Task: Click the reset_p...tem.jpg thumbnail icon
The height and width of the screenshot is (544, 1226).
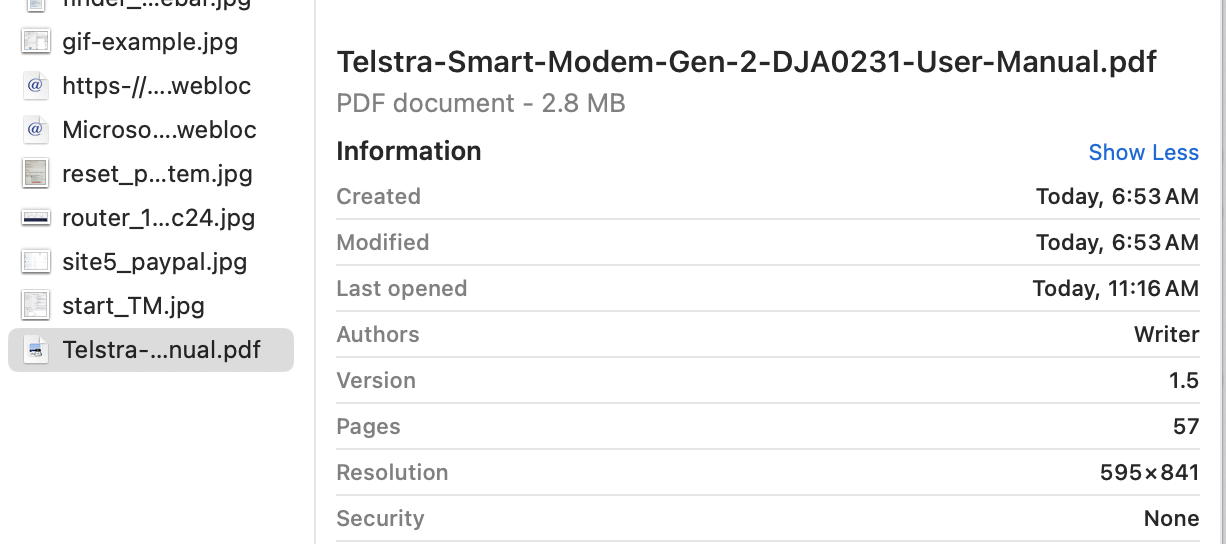Action: click(x=36, y=174)
